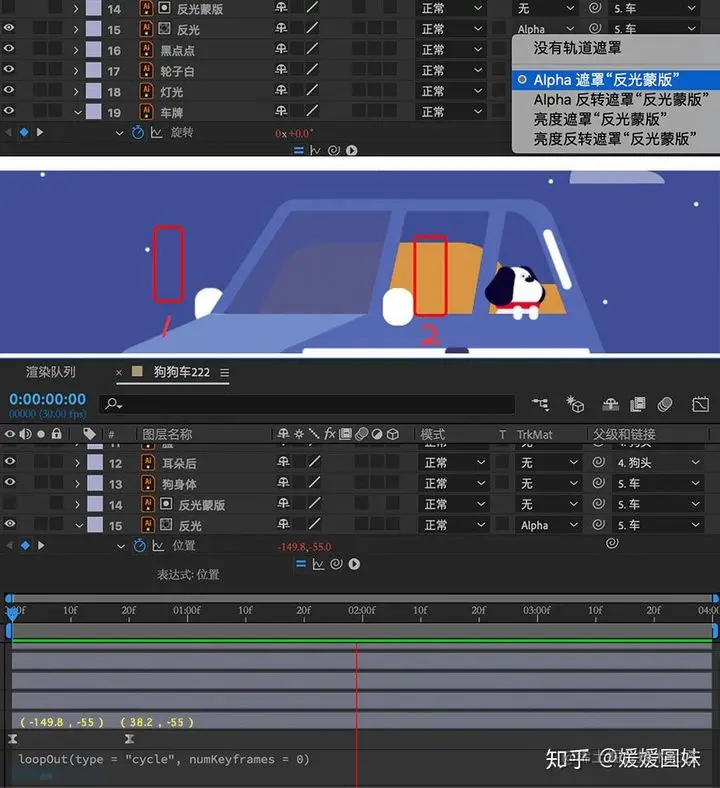Collapse the 位置 property group arrow
This screenshot has width=720, height=788.
[121, 546]
